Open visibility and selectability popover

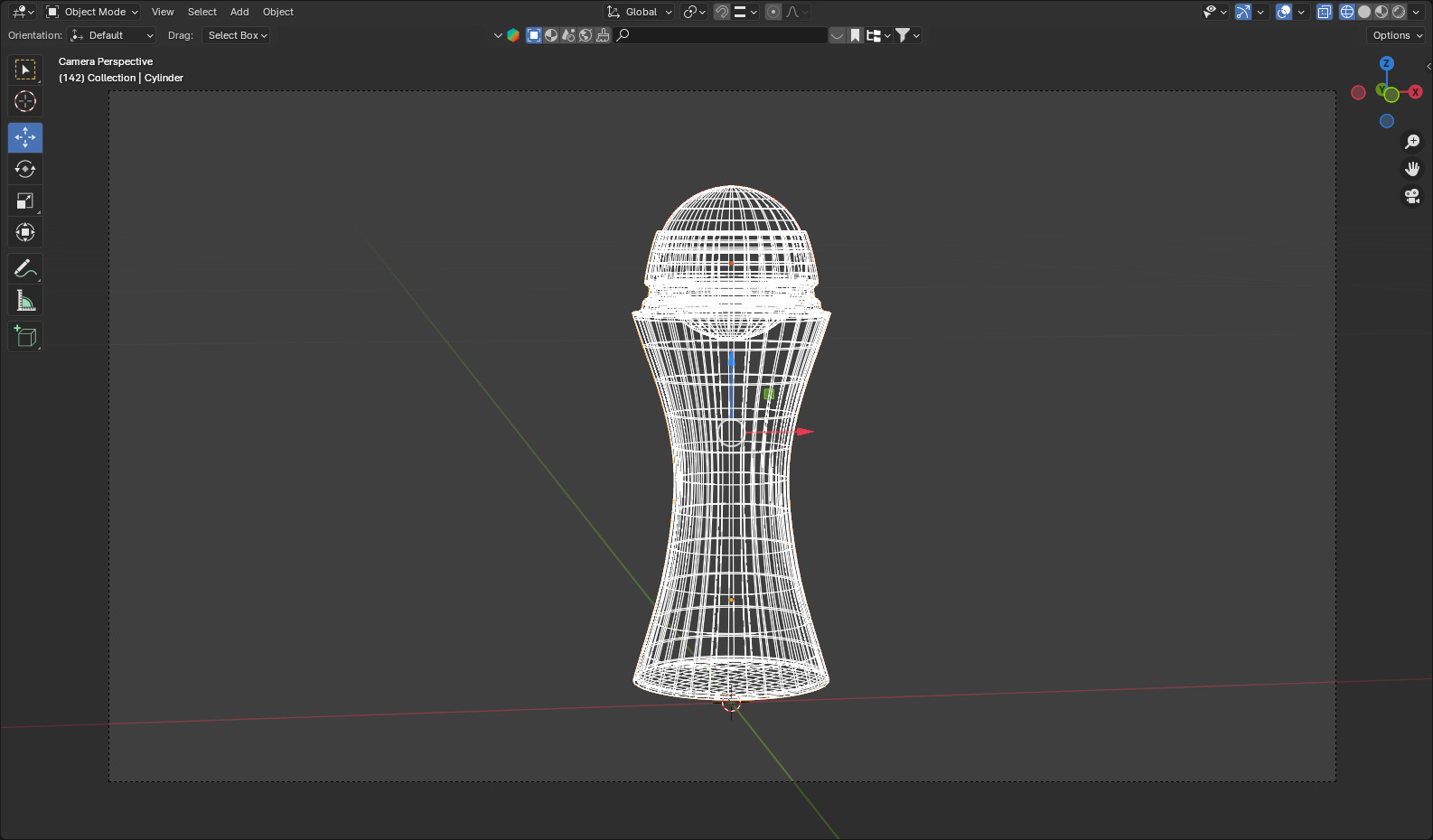tap(1214, 12)
